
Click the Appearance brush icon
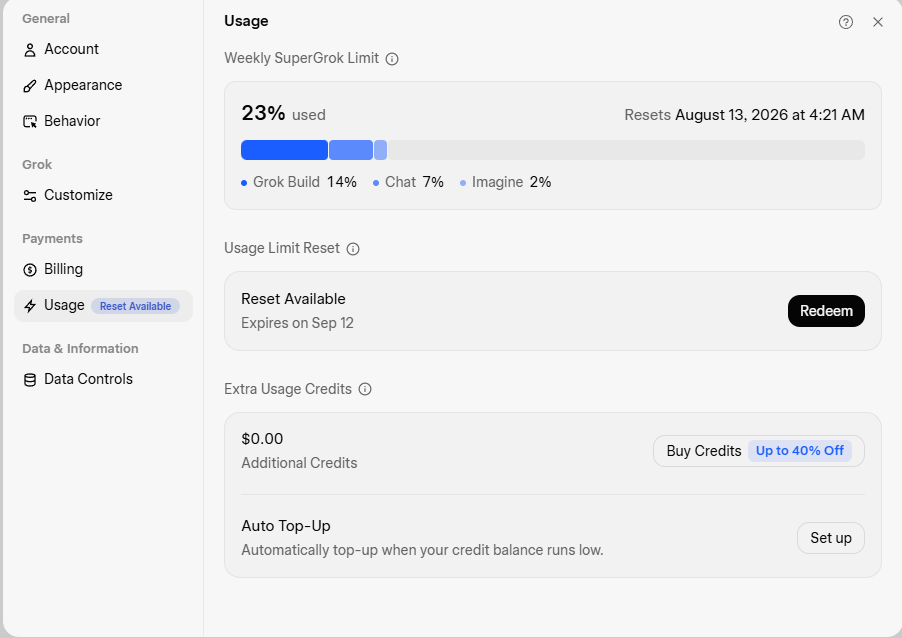[30, 86]
